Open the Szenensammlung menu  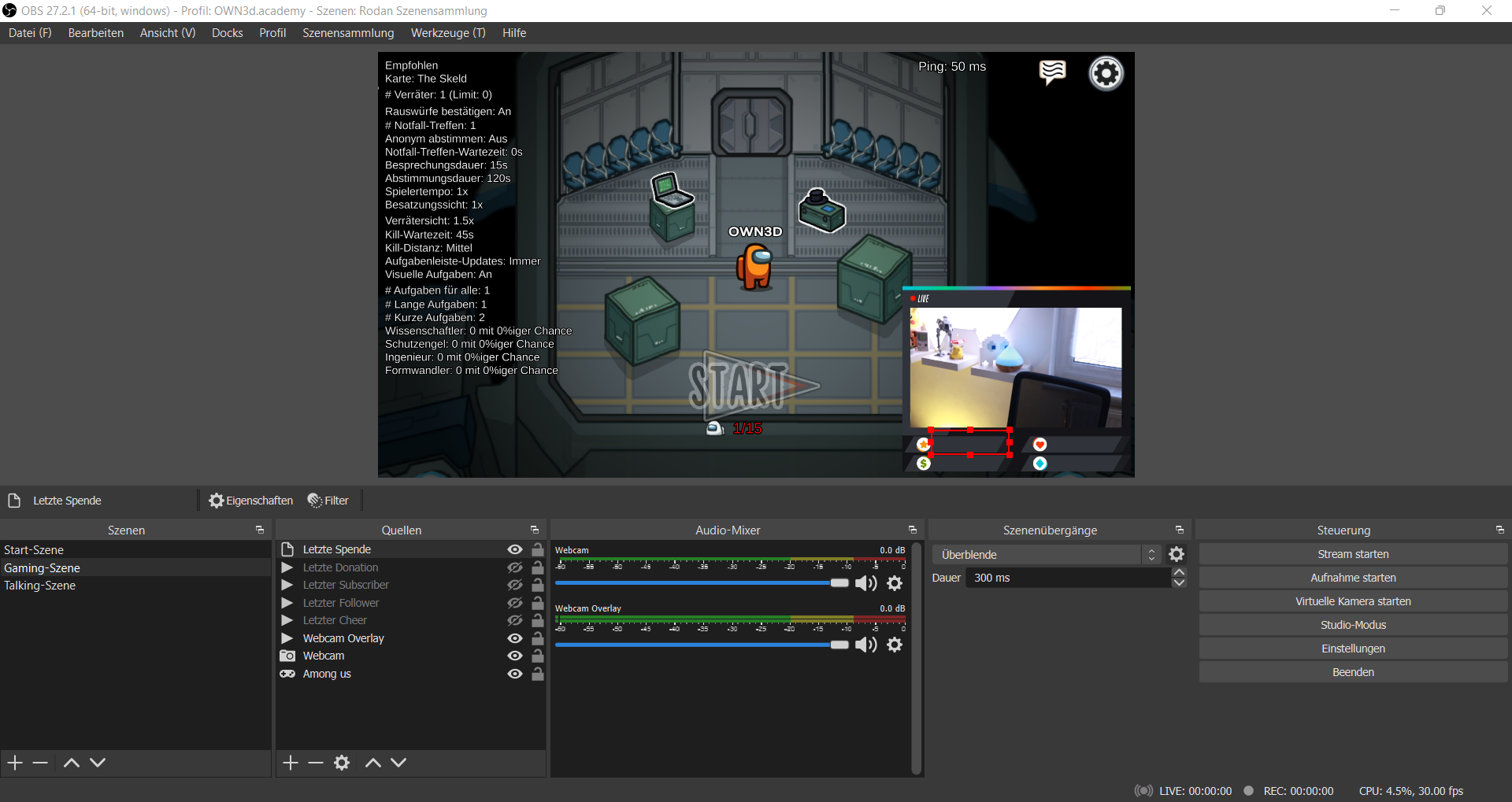348,33
